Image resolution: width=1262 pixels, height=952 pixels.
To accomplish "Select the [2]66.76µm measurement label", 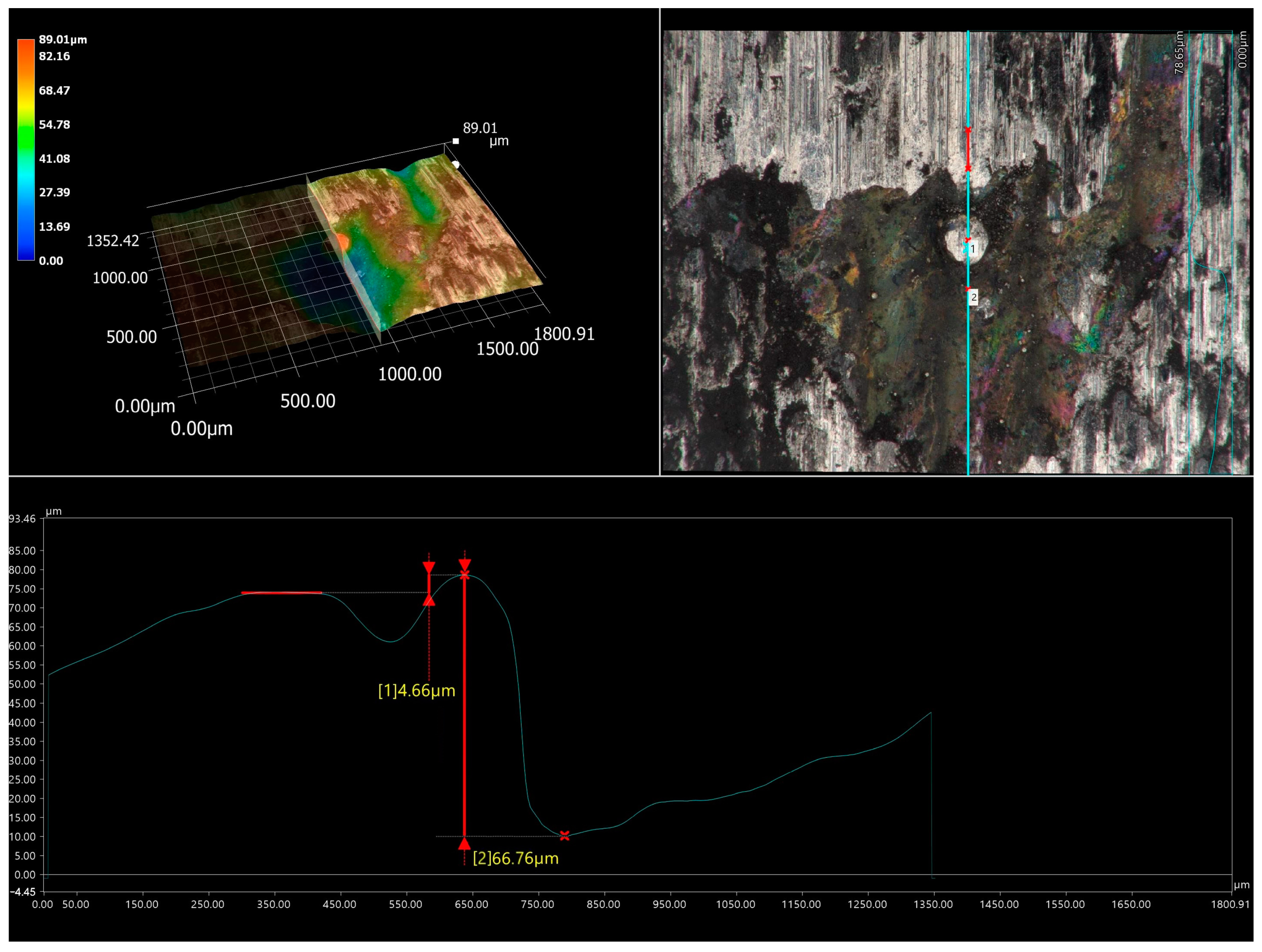I will (x=515, y=859).
